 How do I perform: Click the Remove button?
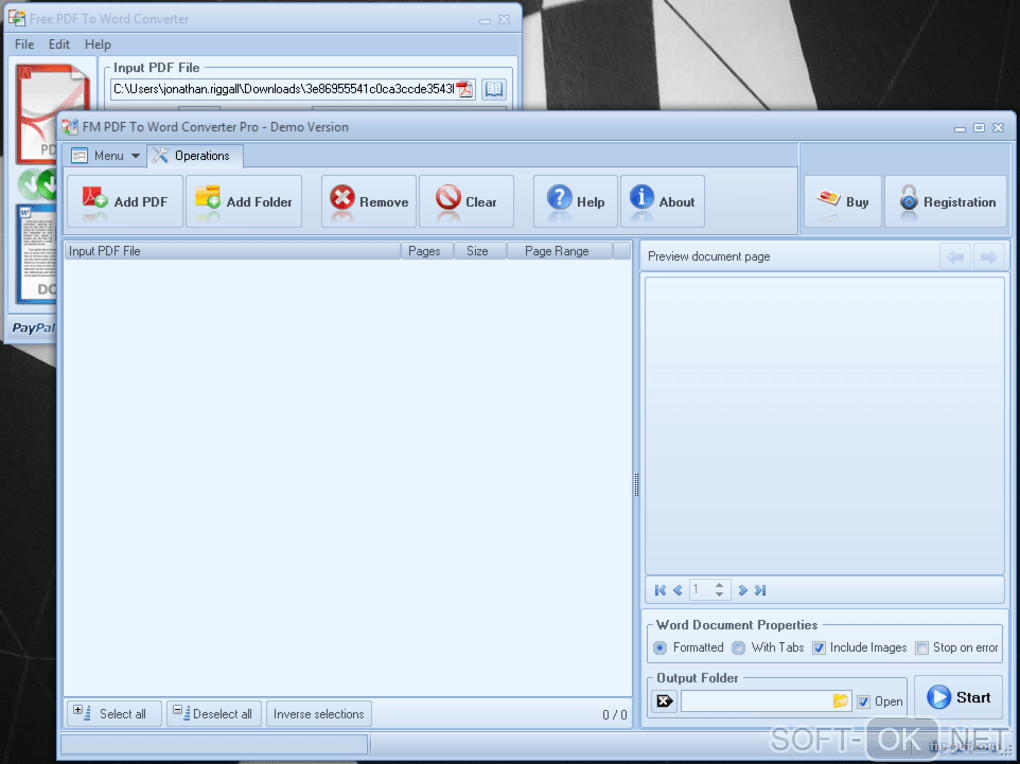tap(369, 202)
